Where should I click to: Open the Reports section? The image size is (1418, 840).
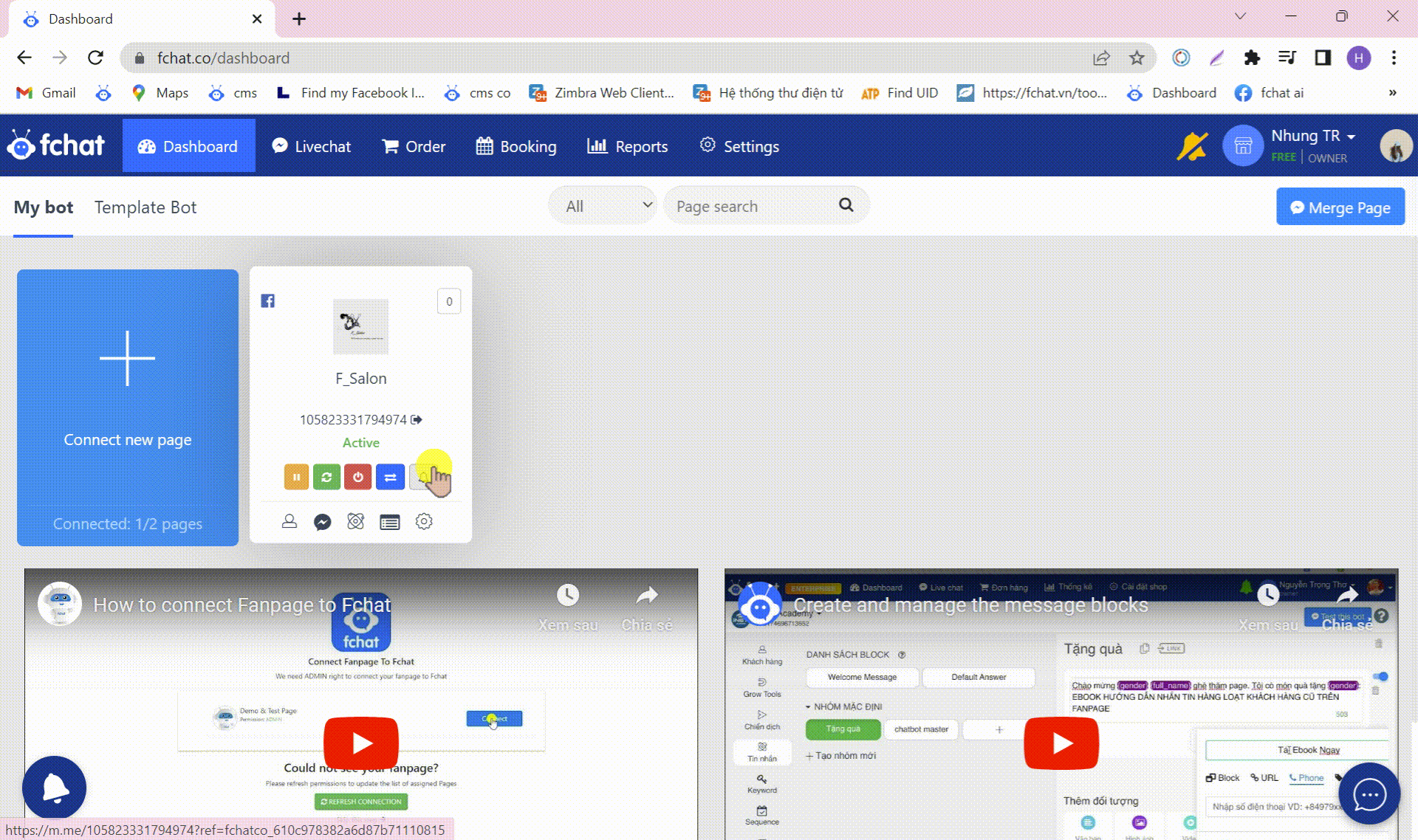(627, 146)
